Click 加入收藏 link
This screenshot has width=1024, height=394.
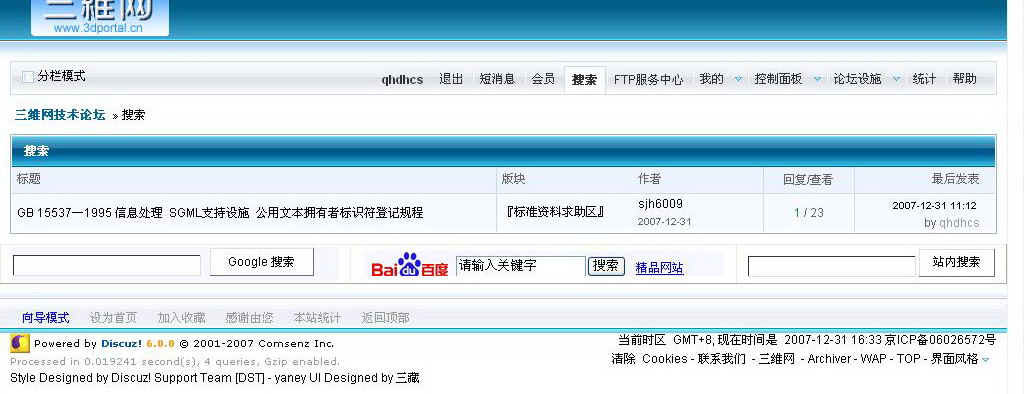(182, 318)
